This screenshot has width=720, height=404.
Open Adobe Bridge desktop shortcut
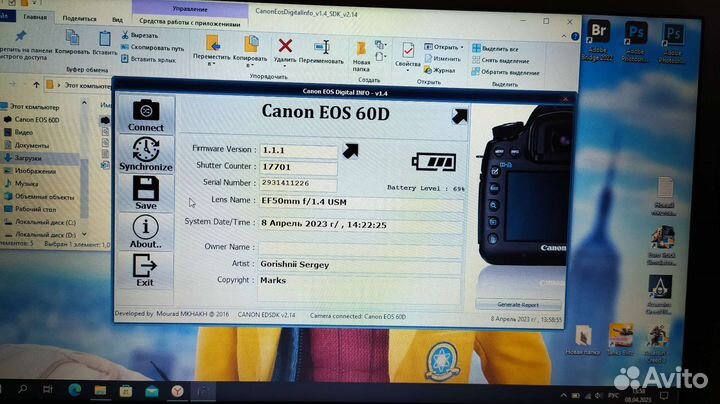[x=598, y=40]
